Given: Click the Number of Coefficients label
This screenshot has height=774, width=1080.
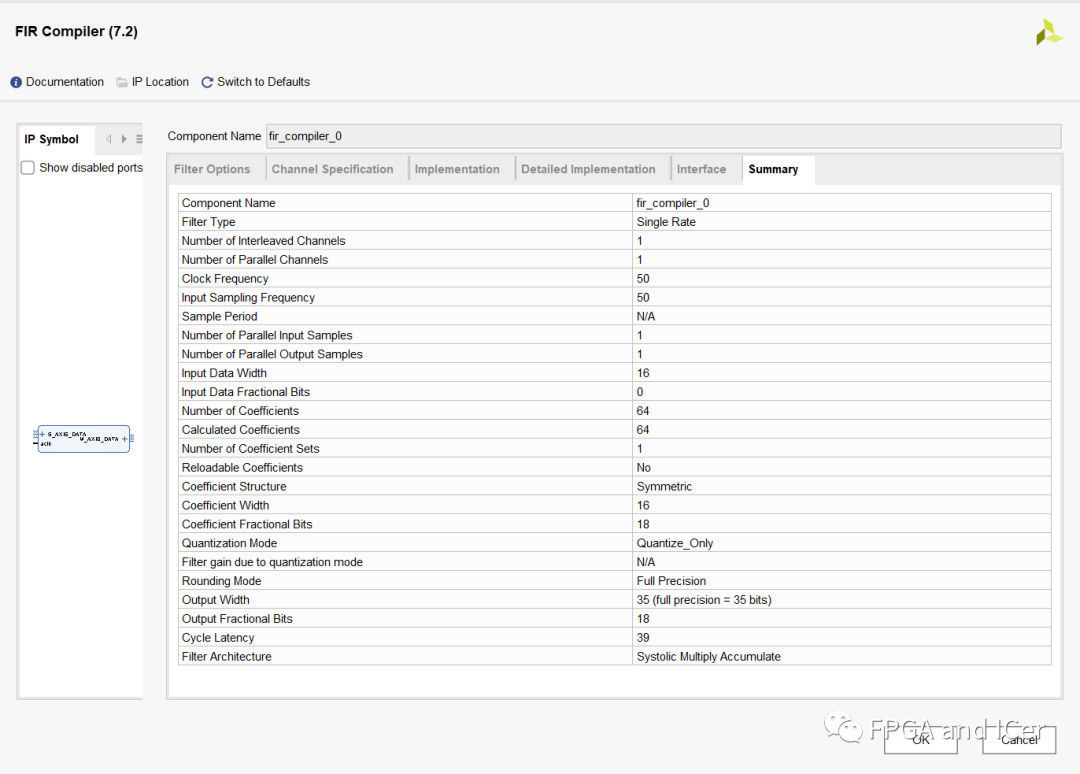Looking at the screenshot, I should point(240,411).
